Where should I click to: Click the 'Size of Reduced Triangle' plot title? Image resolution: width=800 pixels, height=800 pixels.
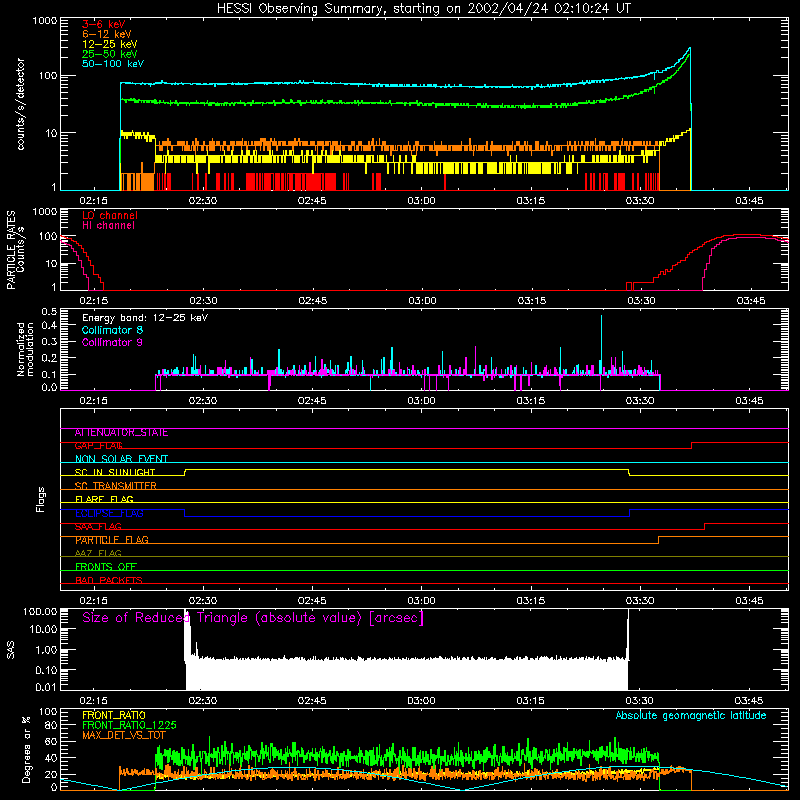coord(253,618)
